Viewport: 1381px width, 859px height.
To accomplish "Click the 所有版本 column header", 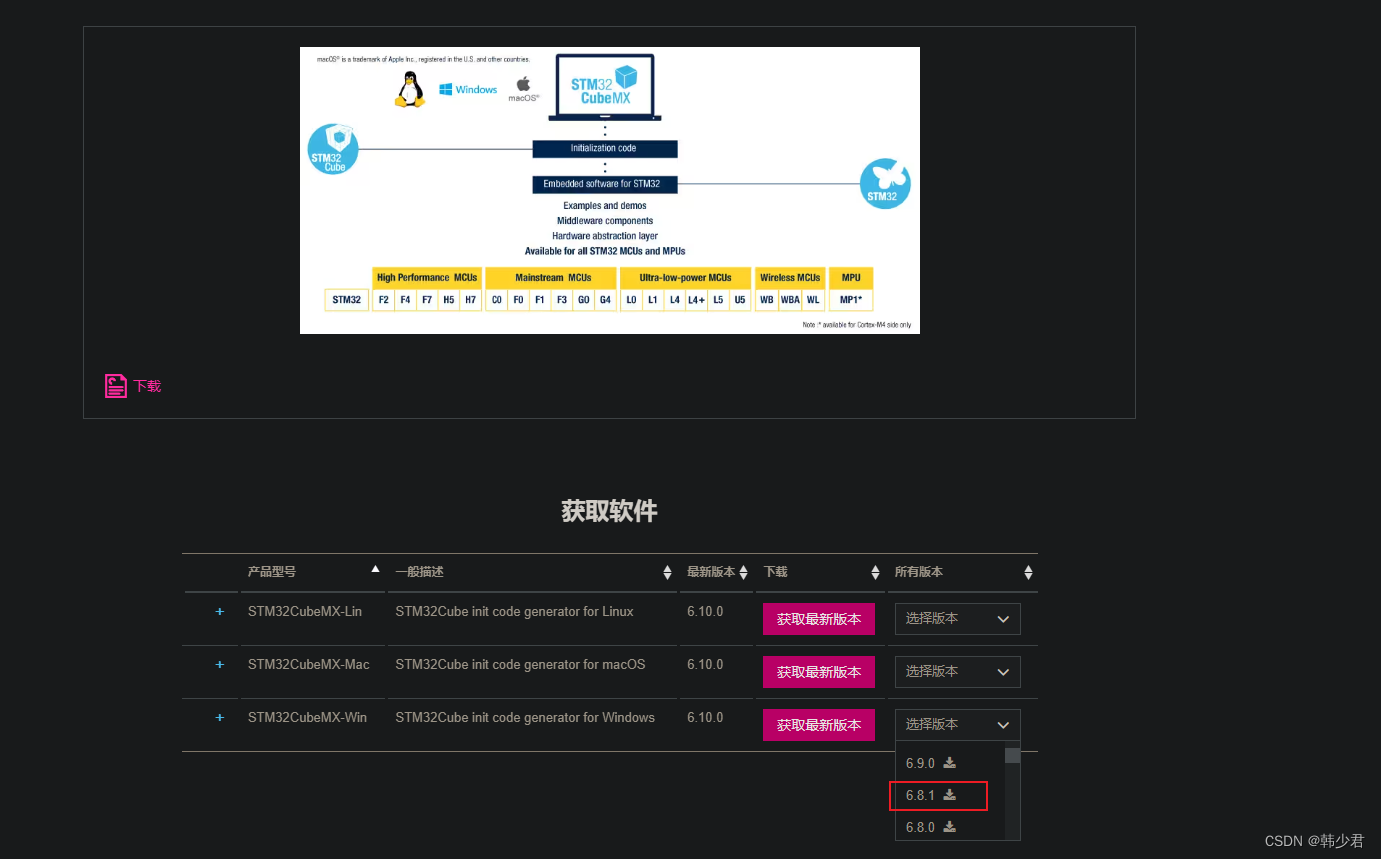I will click(x=919, y=572).
